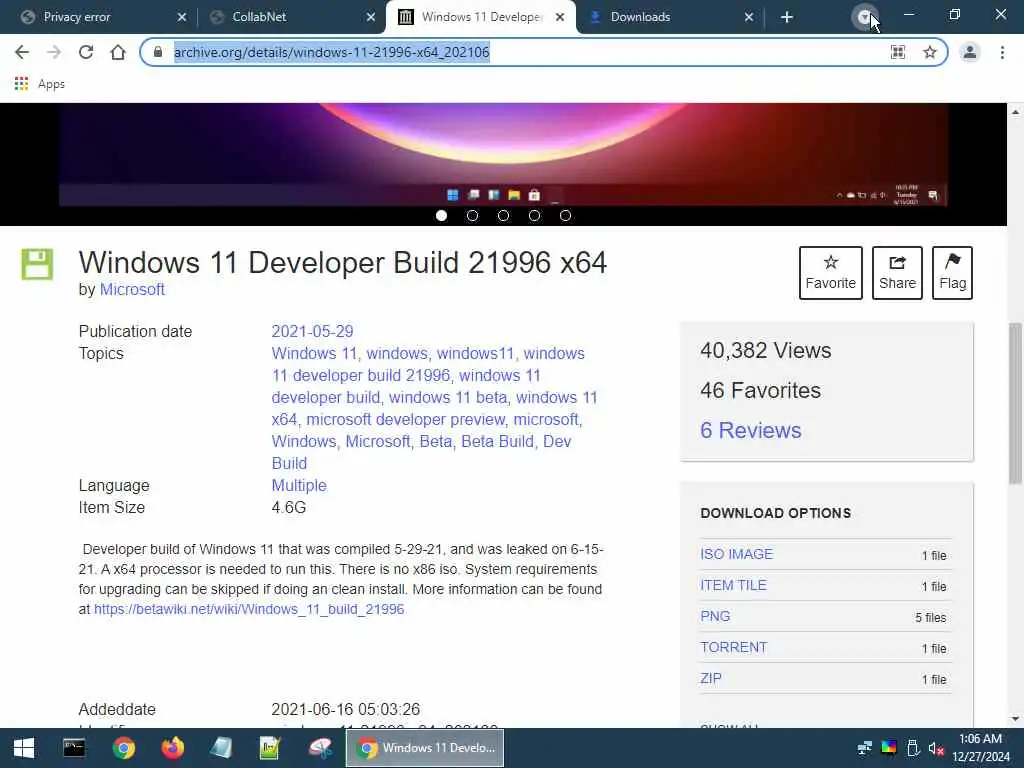Open the Command Prompt taskbar icon
This screenshot has height=768, width=1024.
click(74, 748)
